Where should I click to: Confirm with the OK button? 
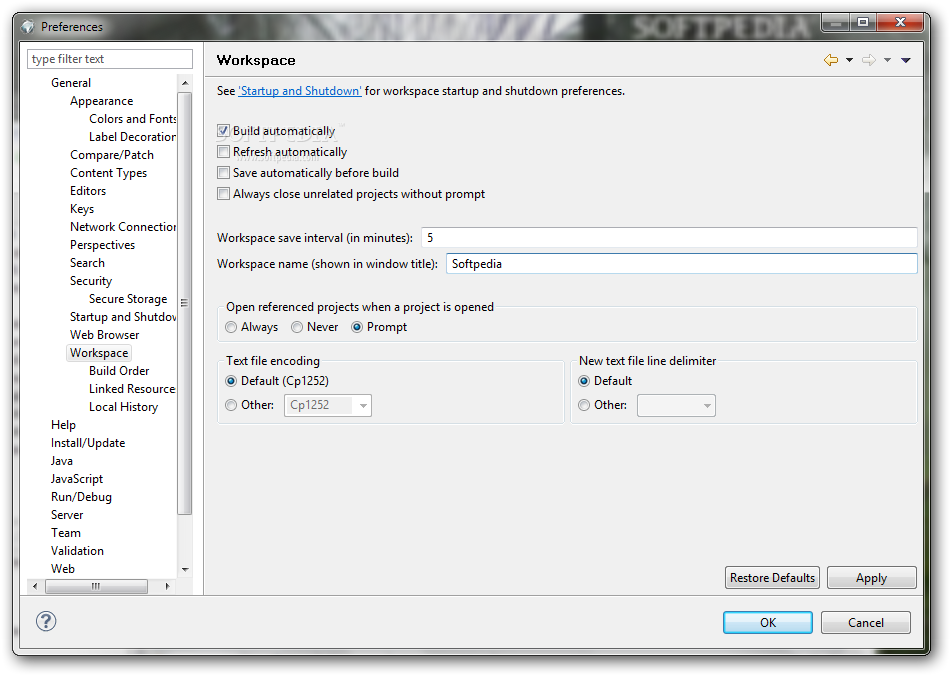(x=768, y=623)
